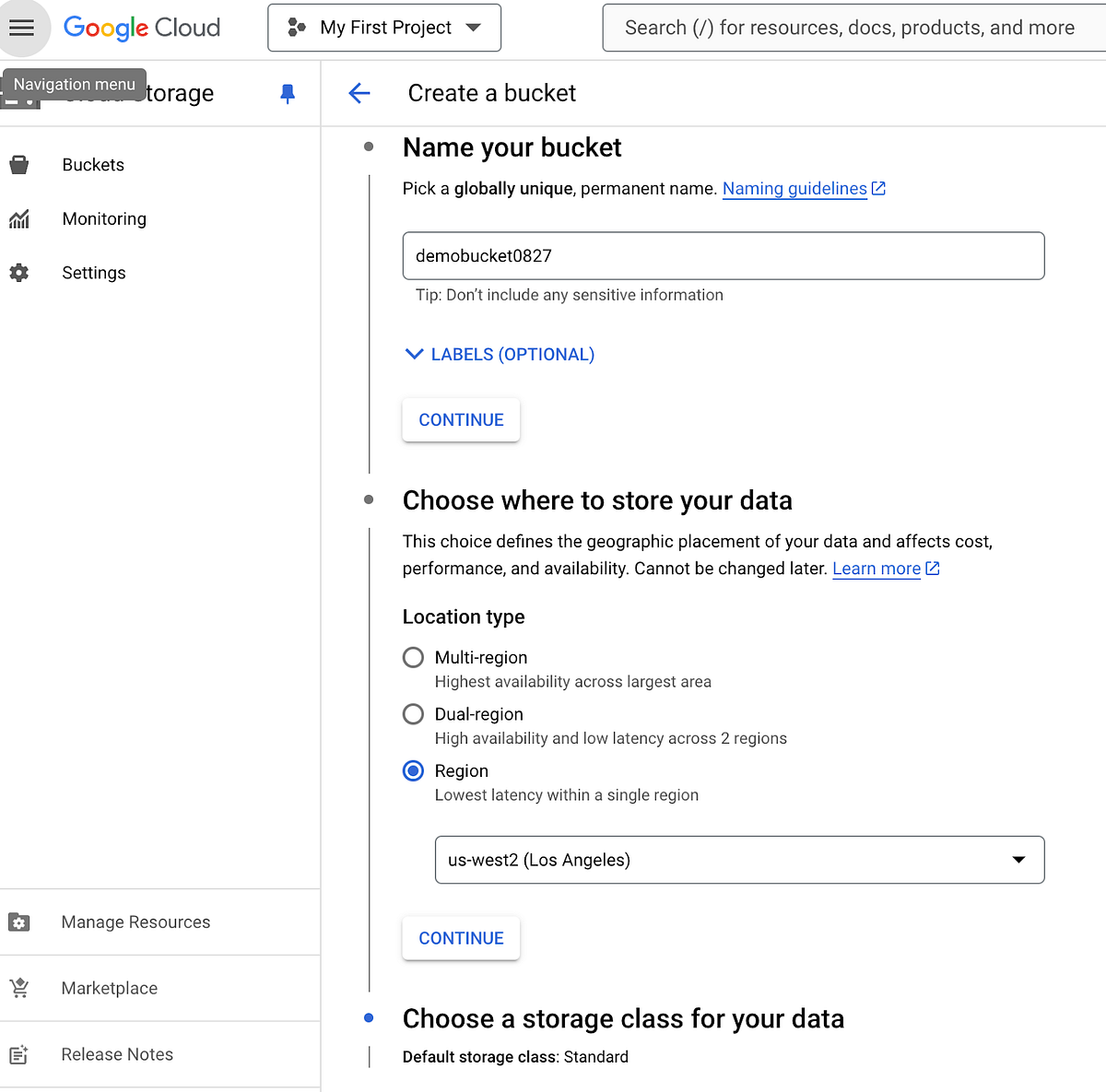Click the Marketplace cart icon
Screen dimensions: 1106x1092
click(19, 988)
